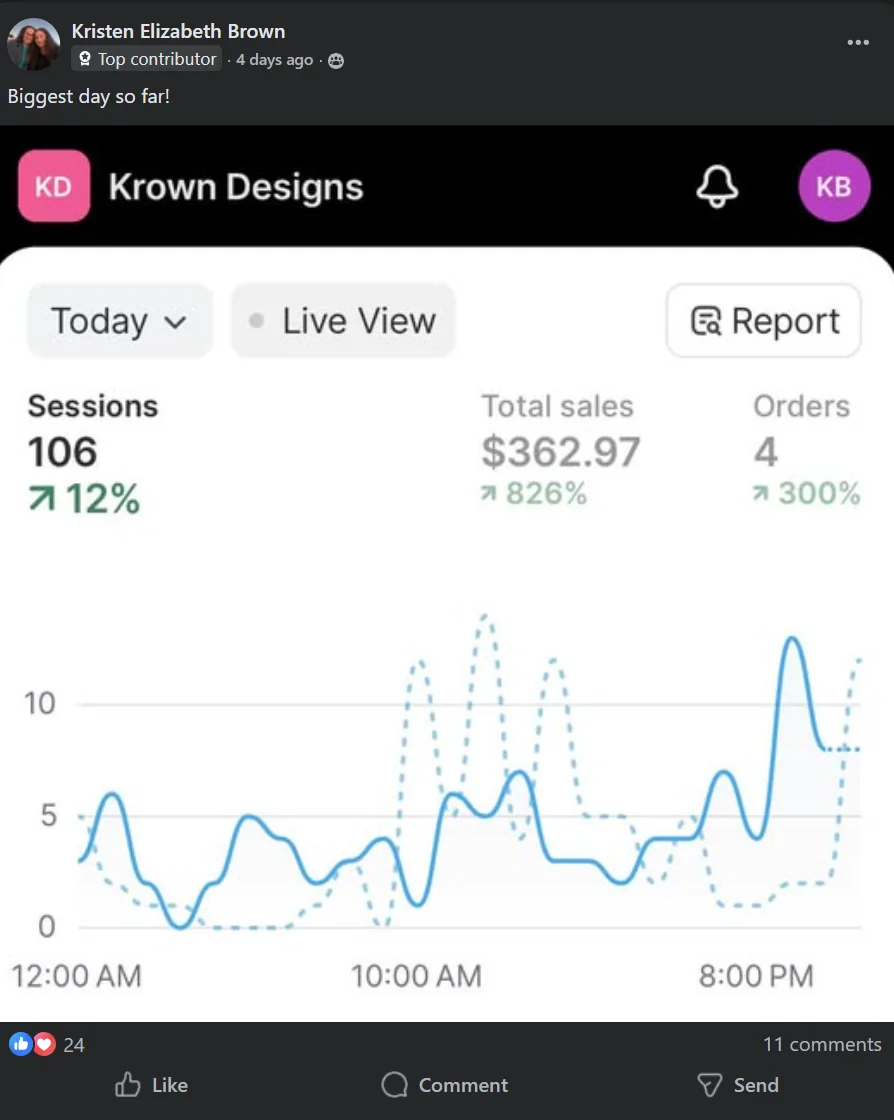Send the post via Send button

738,1085
